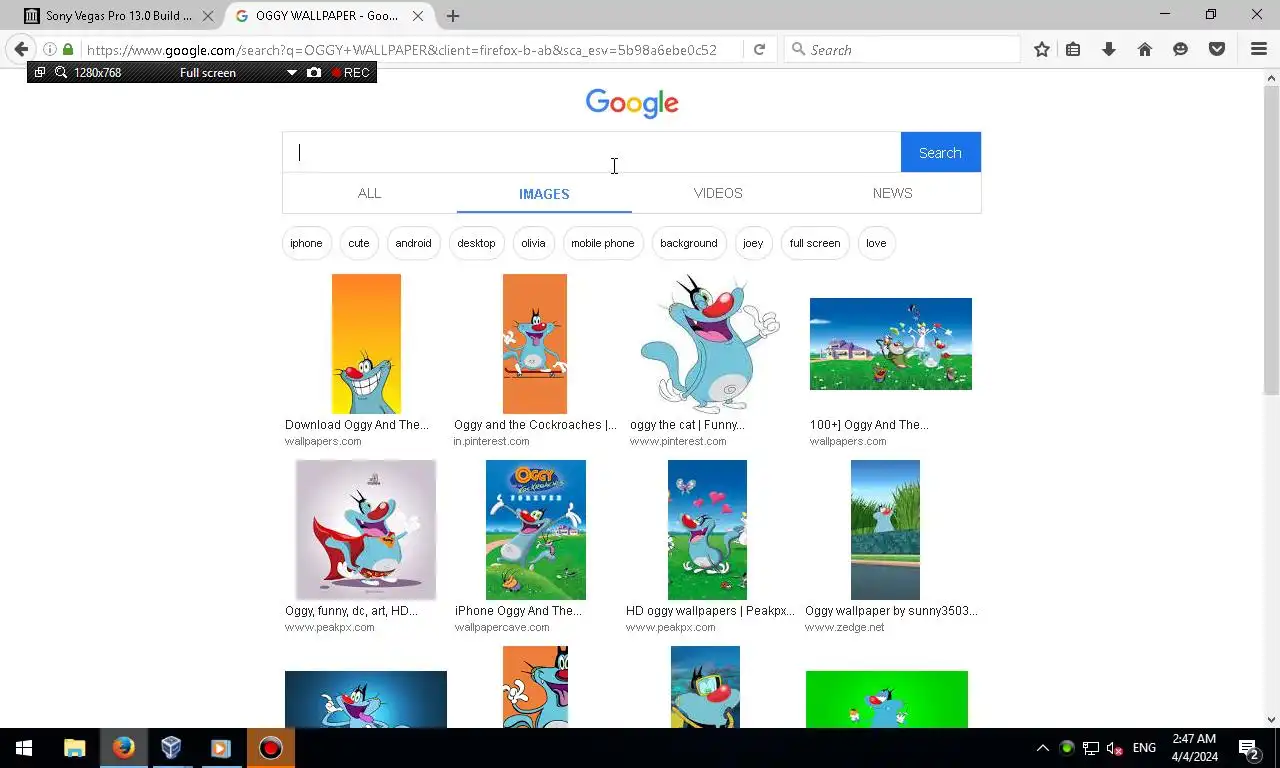Viewport: 1280px width, 768px height.
Task: Show hidden system tray icons
Action: pos(1043,748)
